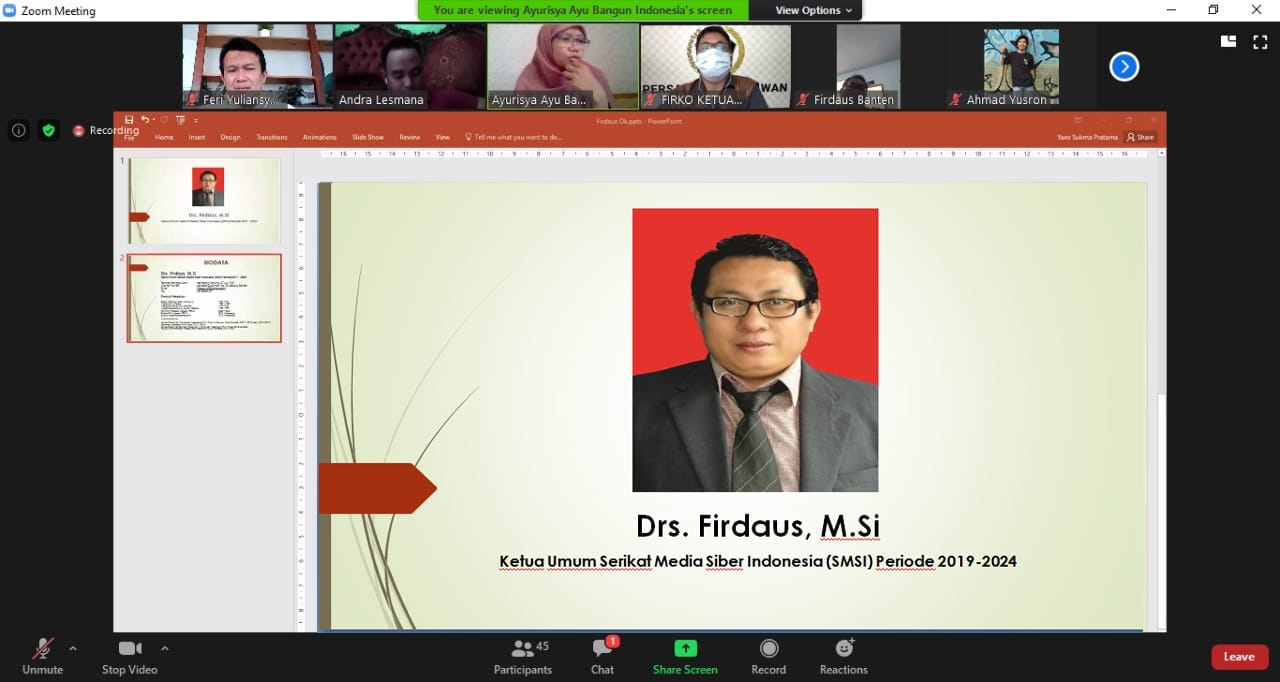
Task: Switch to the Design ribbon tab
Action: pyautogui.click(x=231, y=137)
